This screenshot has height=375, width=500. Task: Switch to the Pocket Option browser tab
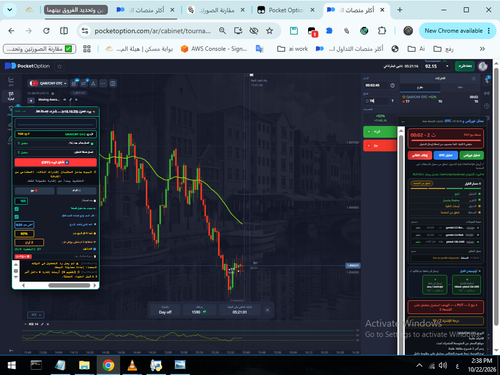point(286,10)
